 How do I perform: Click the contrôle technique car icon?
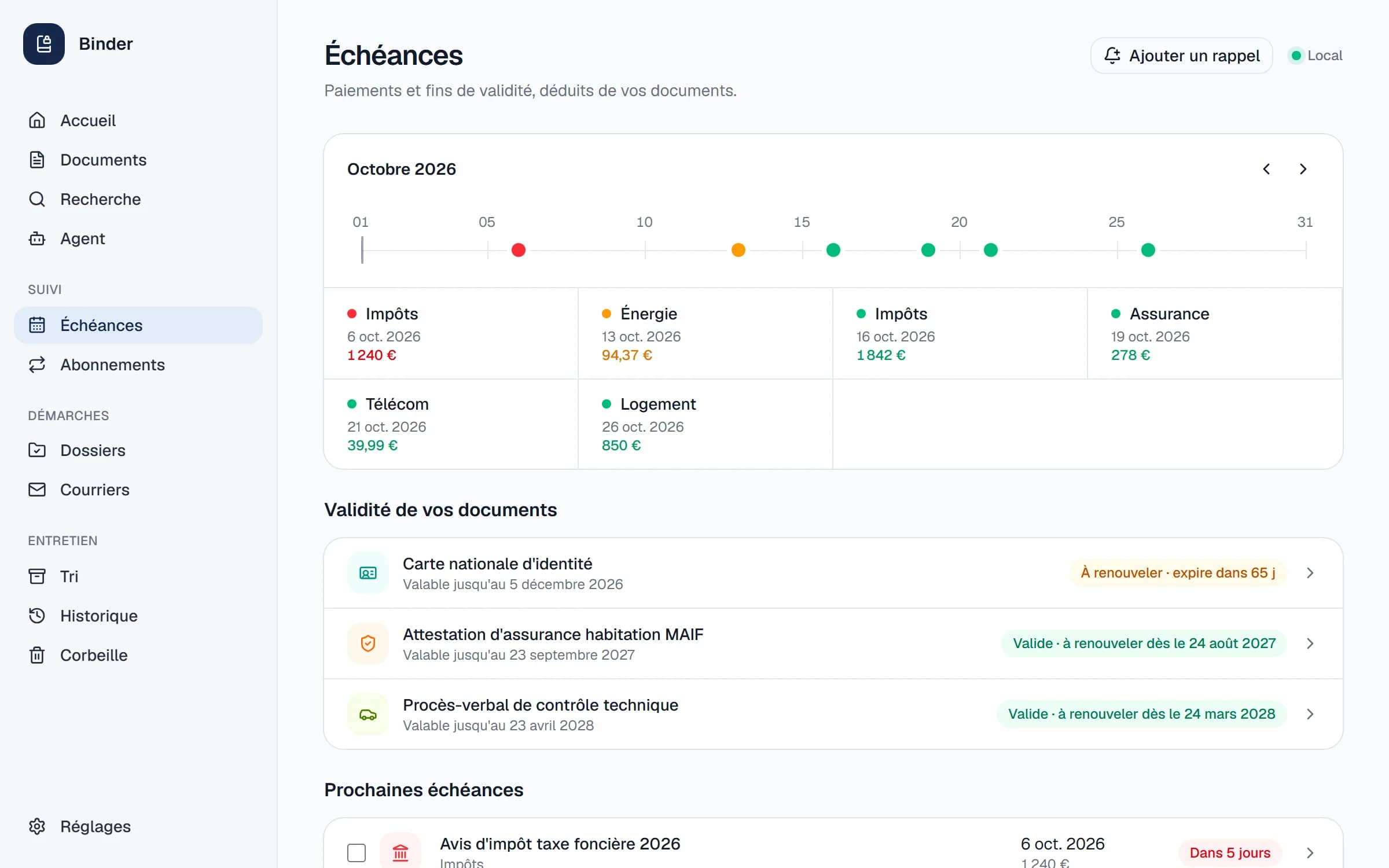click(368, 714)
